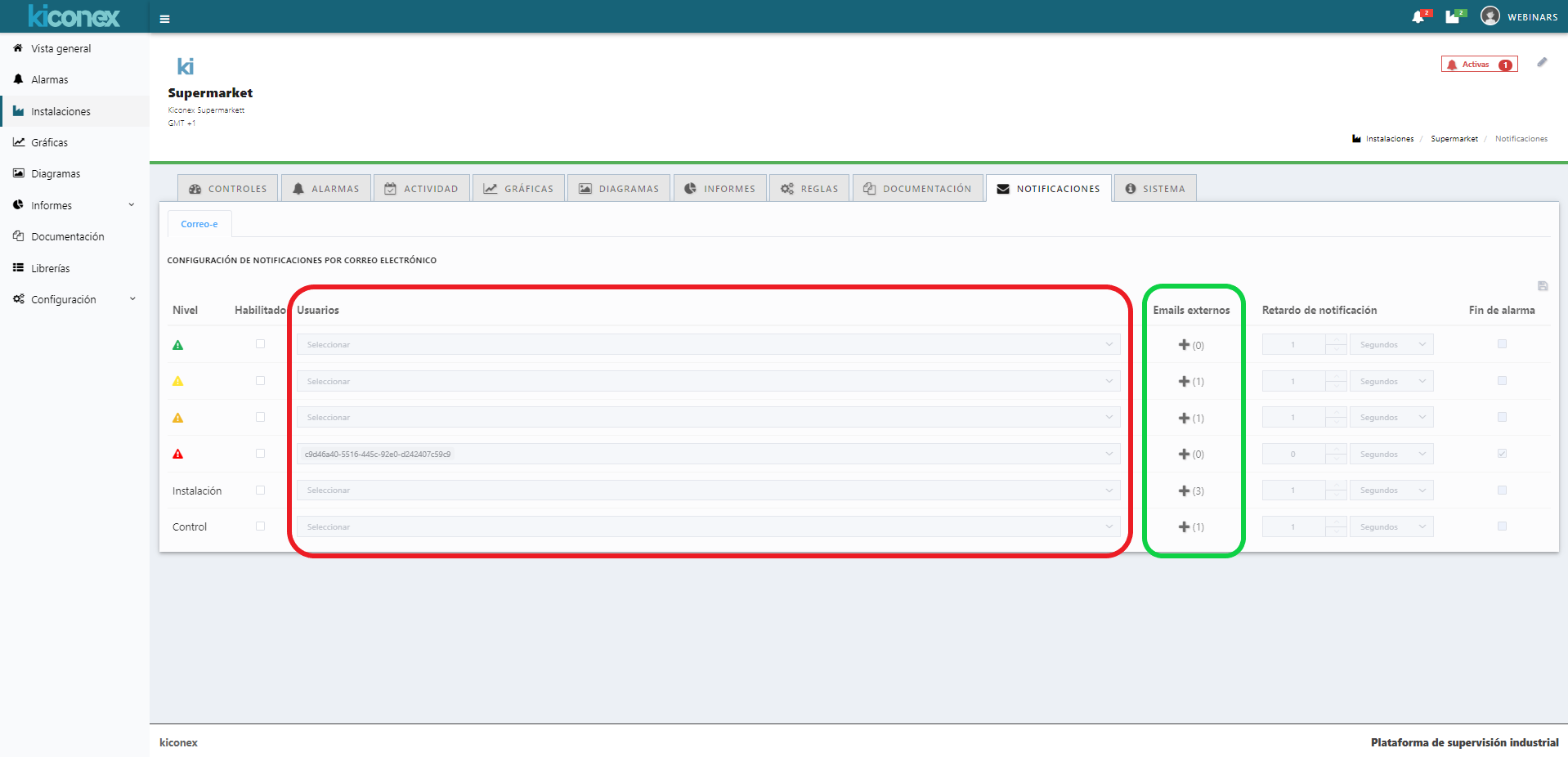Switch to the REGLAS tab
The height and width of the screenshot is (757, 1568).
[x=809, y=189]
